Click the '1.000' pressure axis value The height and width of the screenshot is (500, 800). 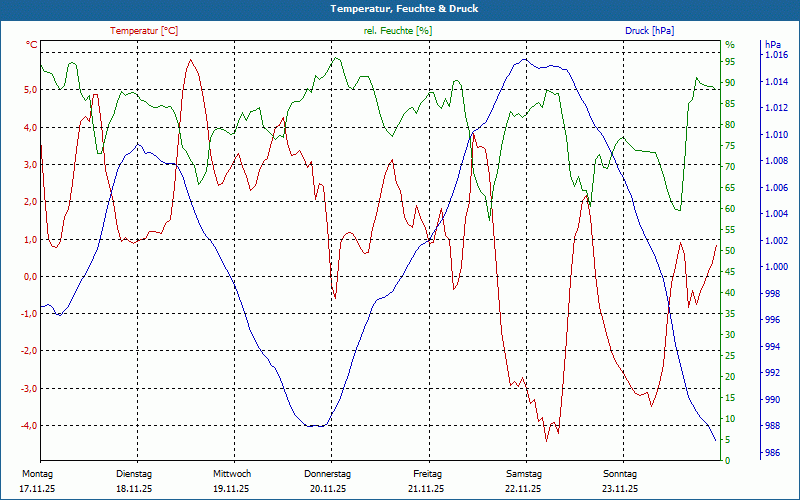(x=777, y=267)
